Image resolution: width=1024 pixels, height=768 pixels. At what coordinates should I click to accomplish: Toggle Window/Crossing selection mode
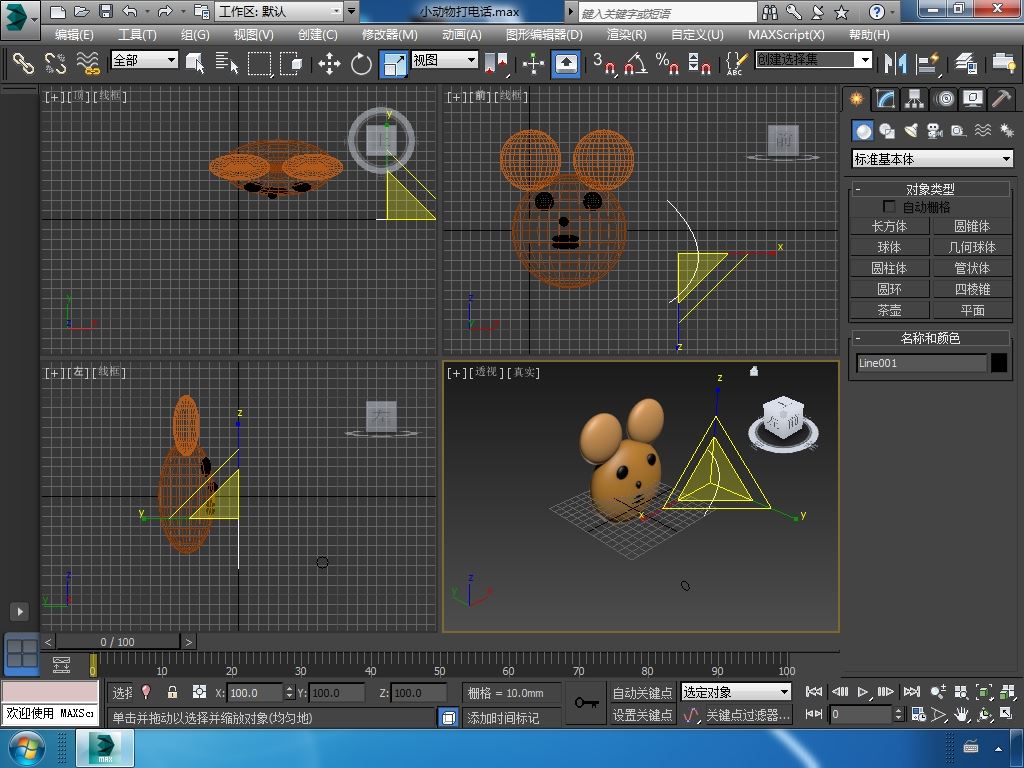[291, 63]
